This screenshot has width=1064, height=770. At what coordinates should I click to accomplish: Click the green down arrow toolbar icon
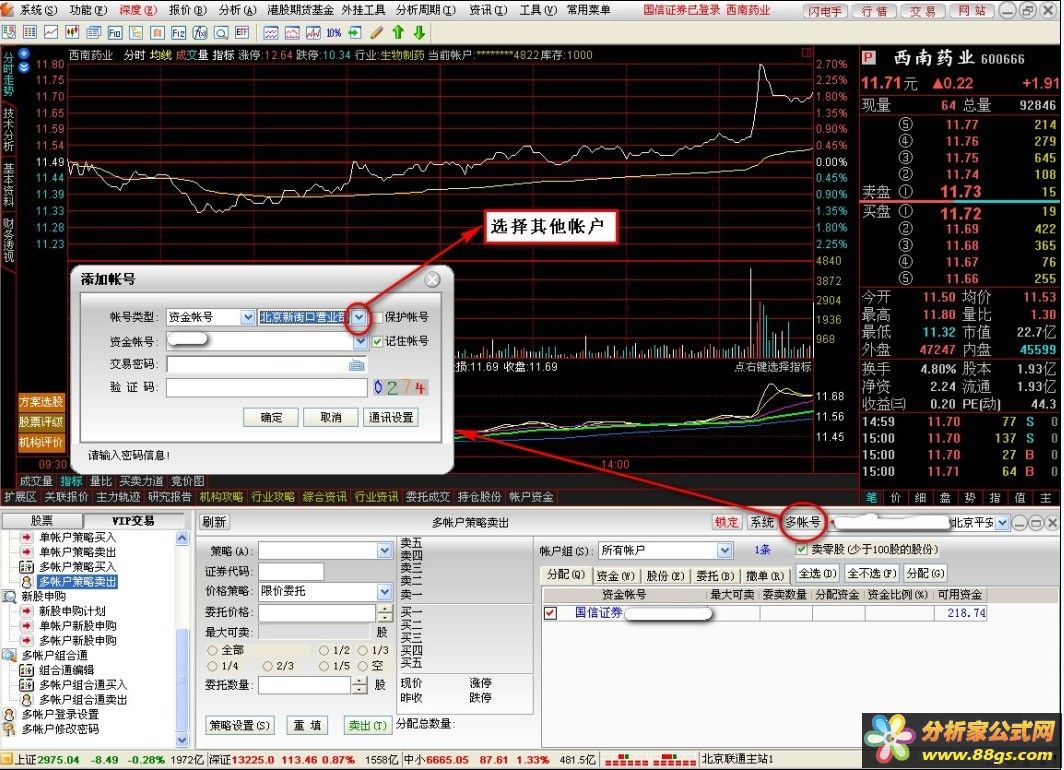pos(419,33)
